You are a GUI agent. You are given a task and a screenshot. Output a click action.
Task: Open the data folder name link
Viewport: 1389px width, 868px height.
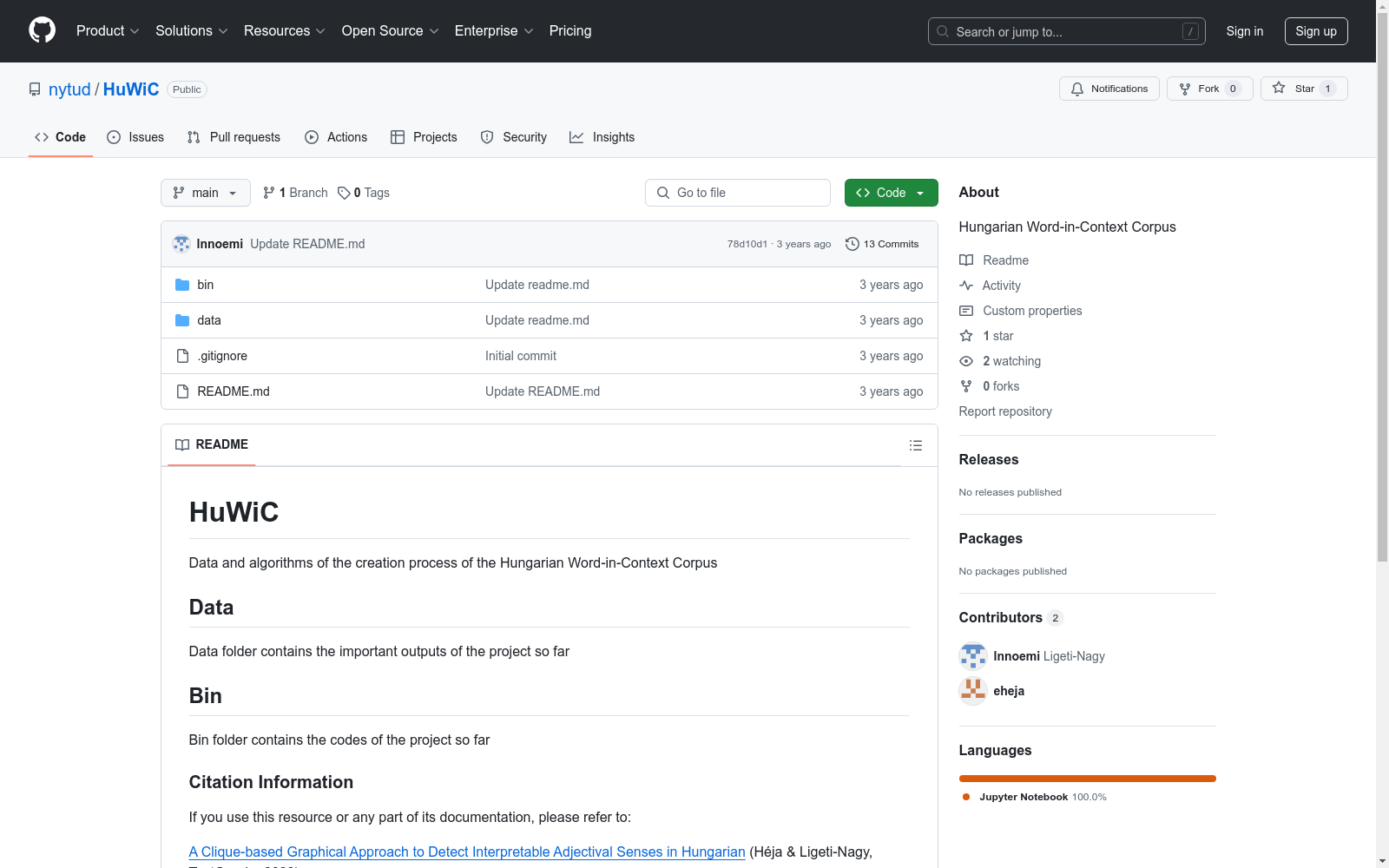pyautogui.click(x=209, y=320)
